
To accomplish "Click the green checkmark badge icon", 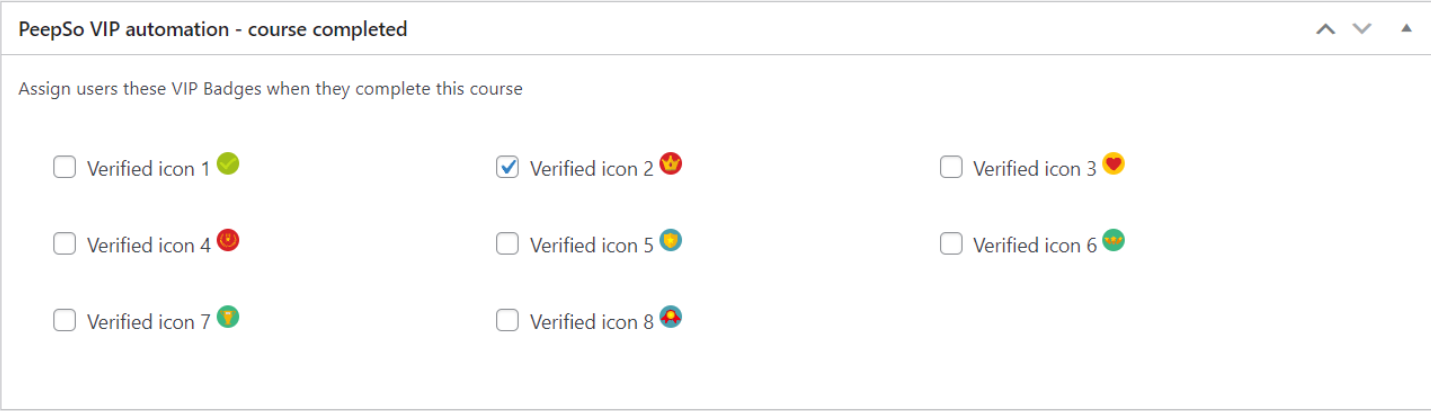I will [228, 164].
